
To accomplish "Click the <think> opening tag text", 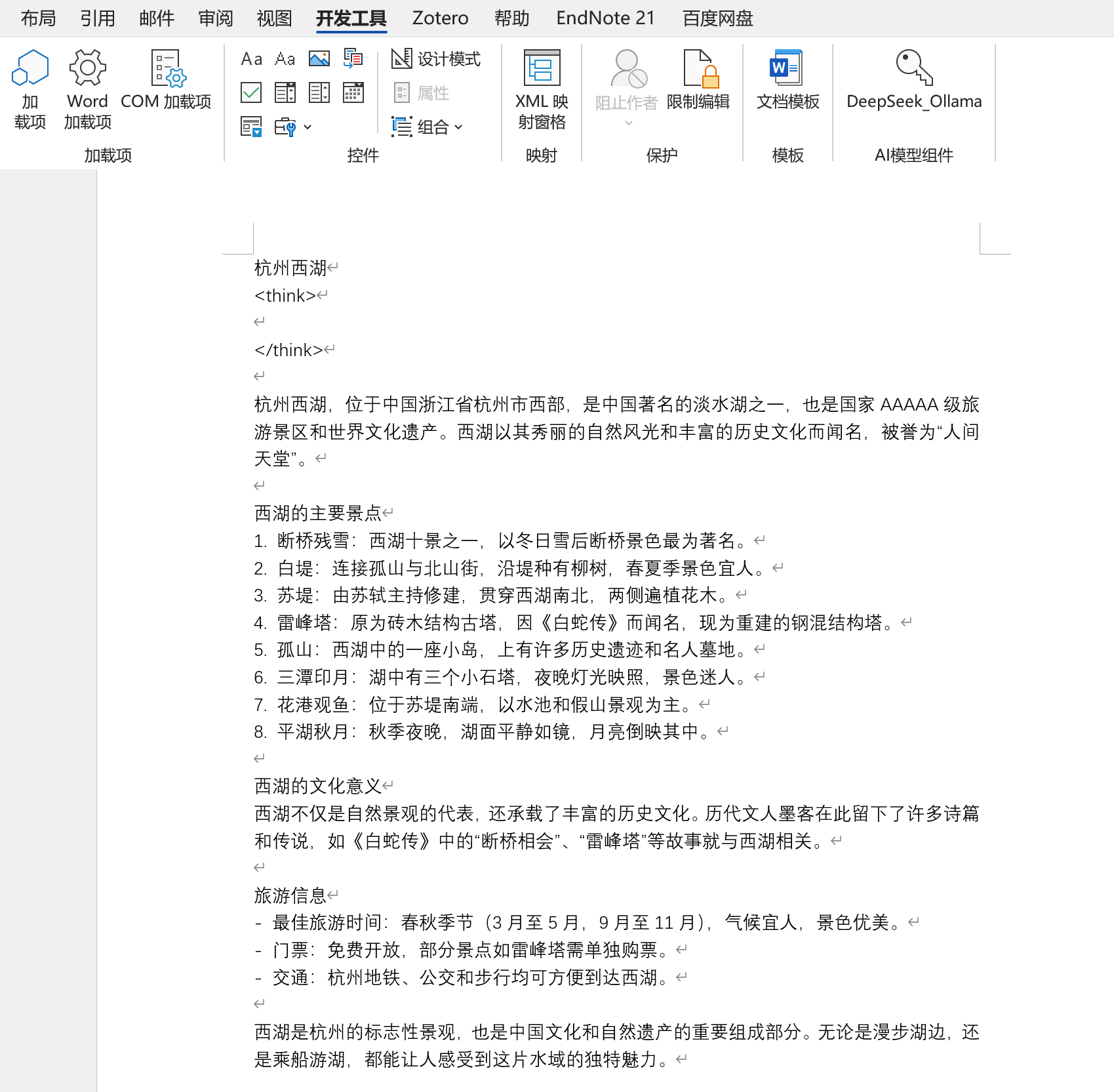I will coord(285,295).
